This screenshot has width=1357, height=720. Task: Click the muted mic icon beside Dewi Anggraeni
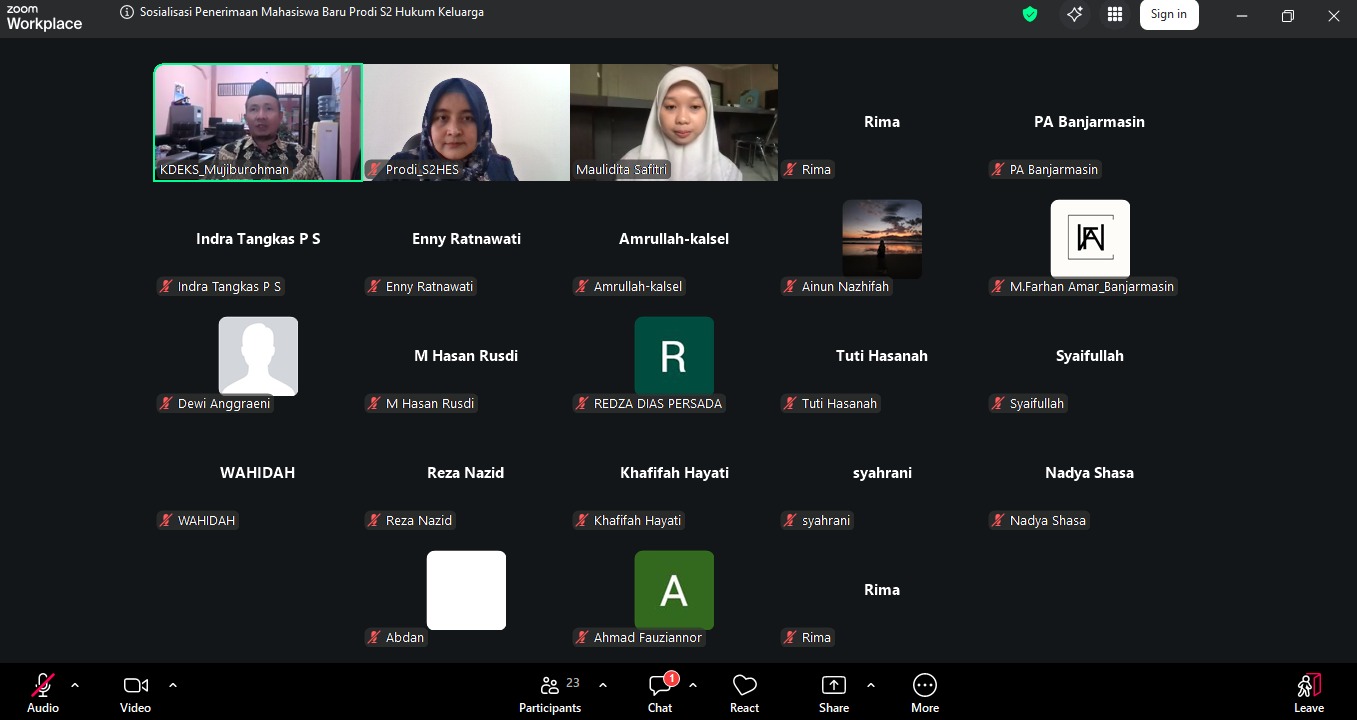click(166, 404)
